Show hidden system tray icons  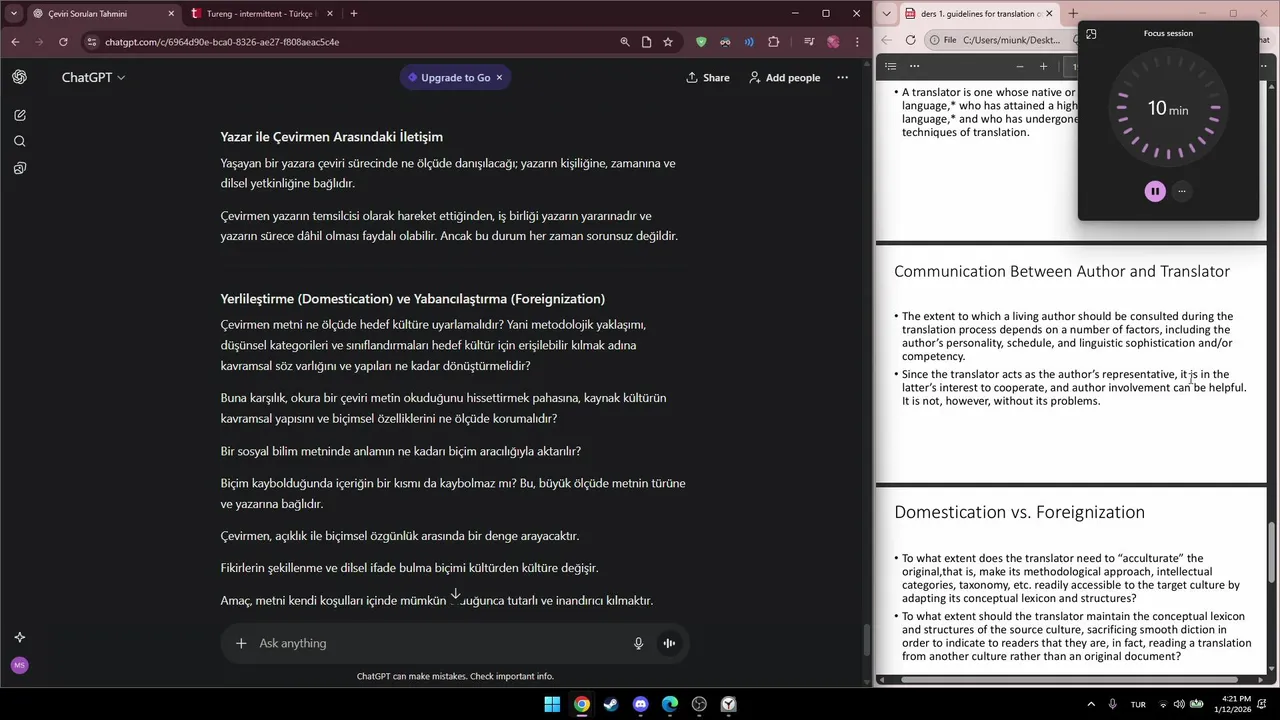1091,704
